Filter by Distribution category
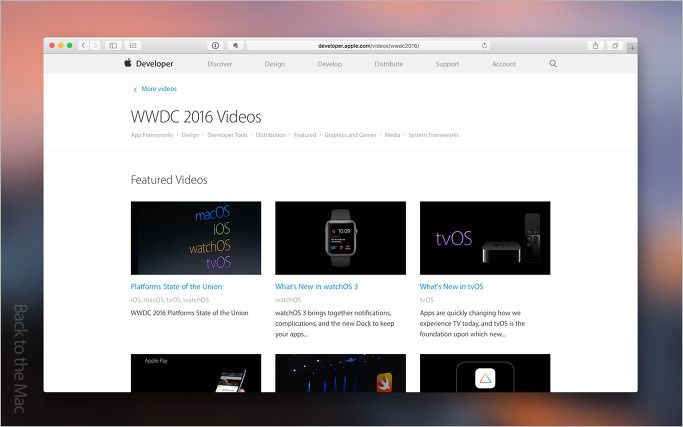This screenshot has width=683, height=427. tap(270, 135)
